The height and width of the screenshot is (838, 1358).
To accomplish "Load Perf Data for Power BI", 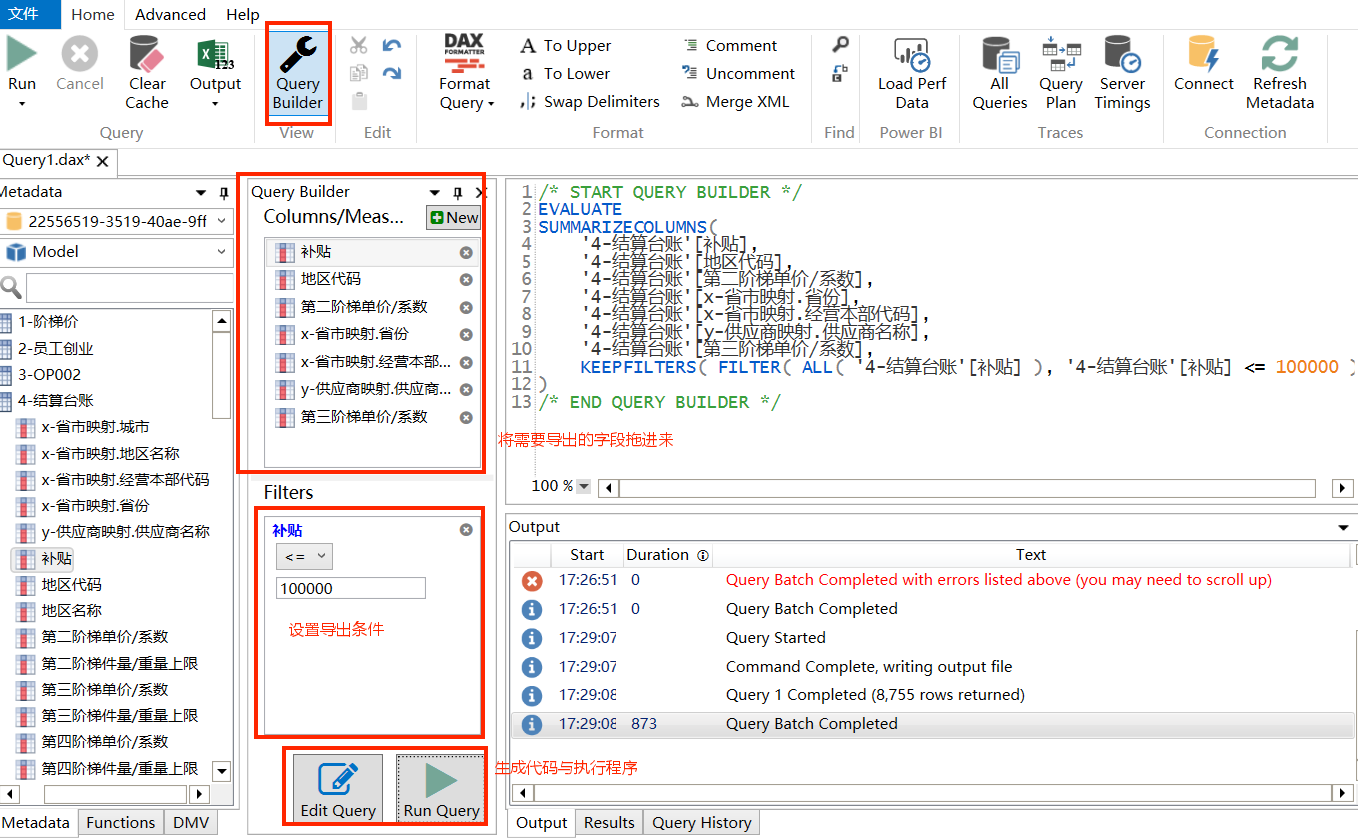I will (910, 72).
